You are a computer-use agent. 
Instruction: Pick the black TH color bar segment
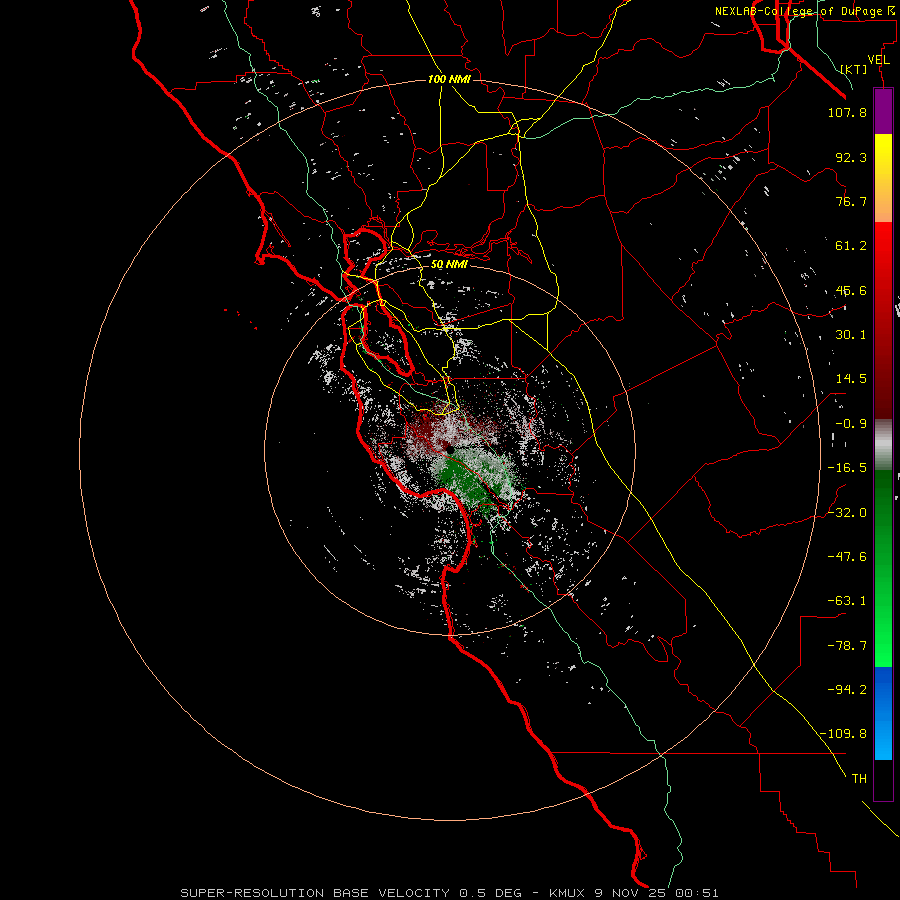[x=883, y=779]
